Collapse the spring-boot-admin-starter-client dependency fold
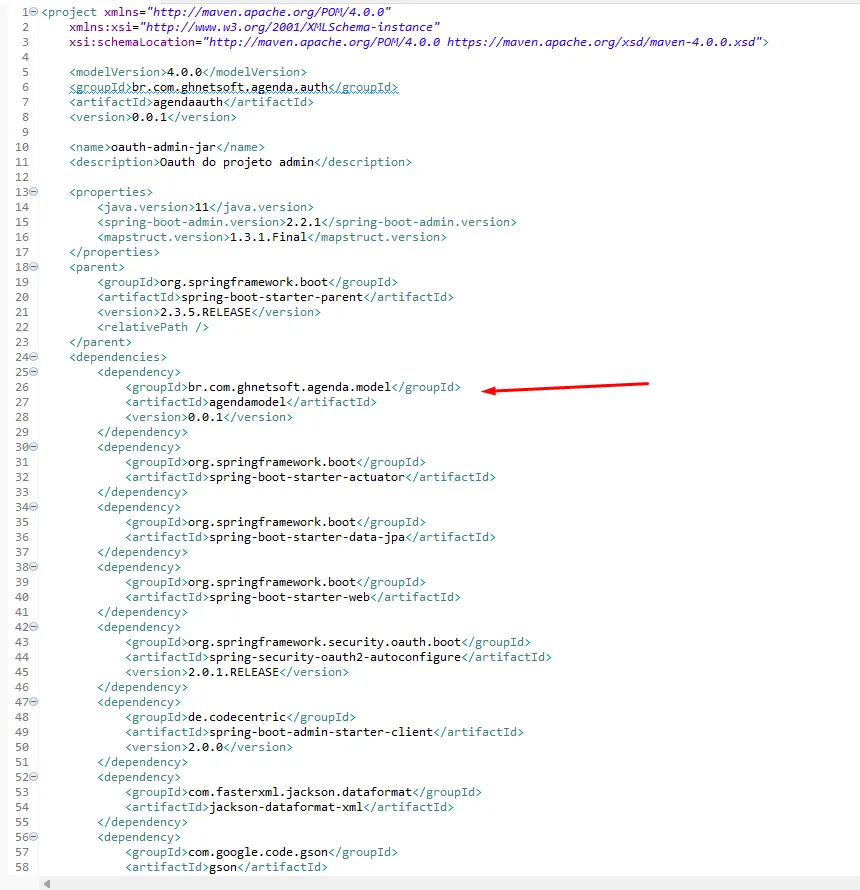 coord(35,702)
